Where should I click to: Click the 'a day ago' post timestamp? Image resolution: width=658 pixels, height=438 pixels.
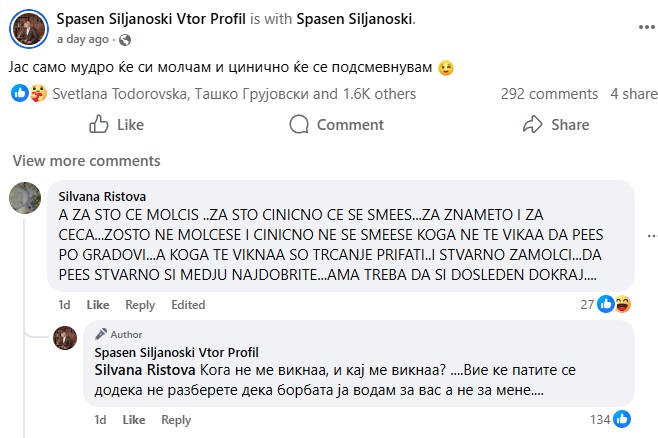point(83,40)
